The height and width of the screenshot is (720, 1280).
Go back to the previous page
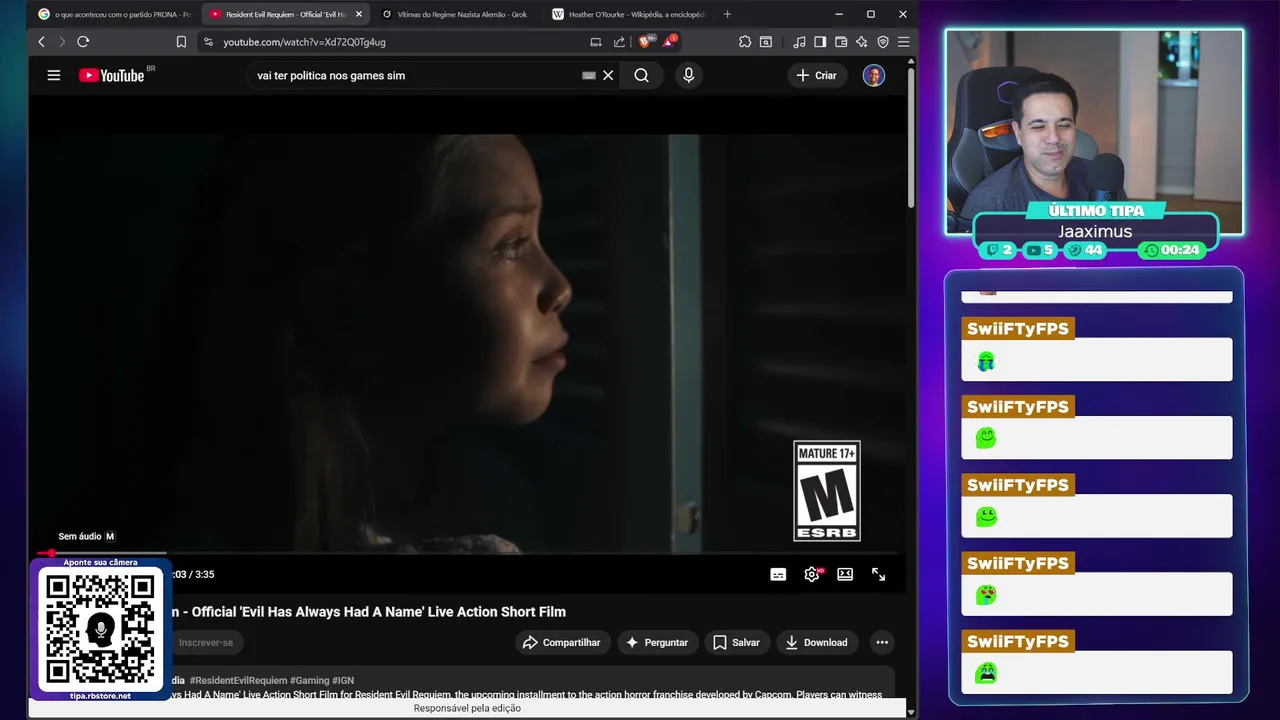click(41, 42)
